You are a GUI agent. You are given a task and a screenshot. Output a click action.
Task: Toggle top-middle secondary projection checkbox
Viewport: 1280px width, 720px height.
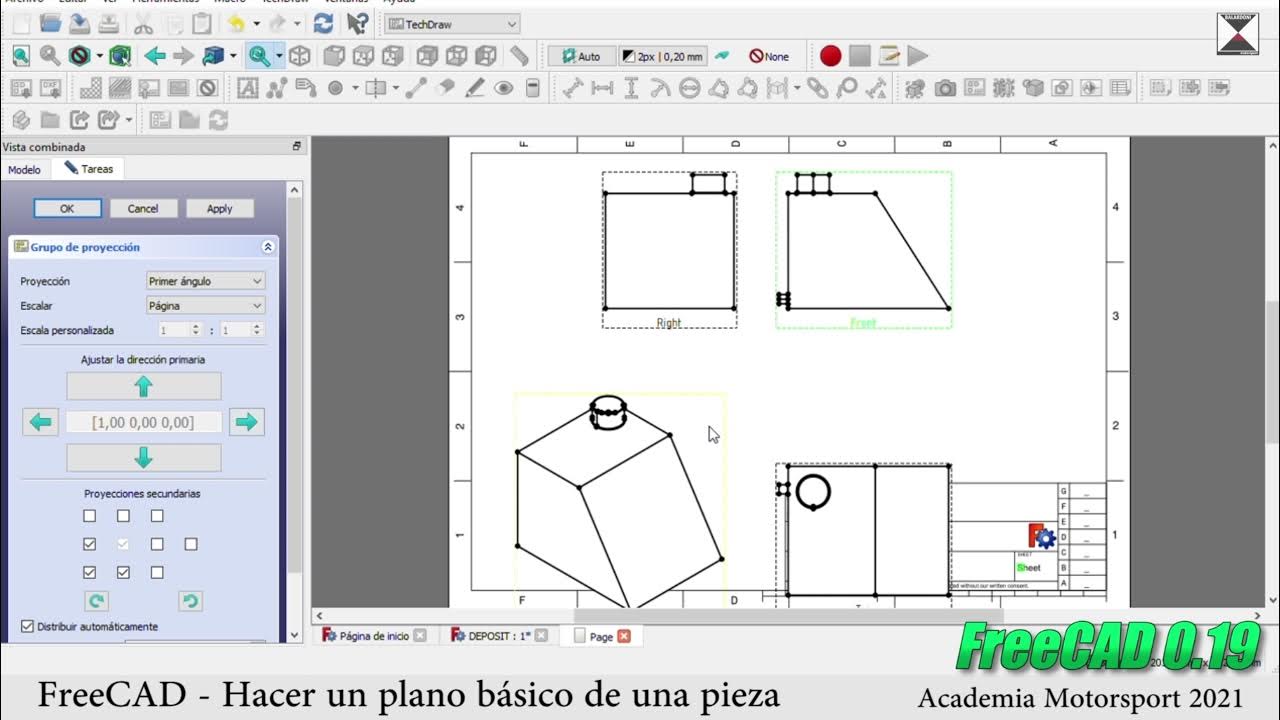pos(123,516)
